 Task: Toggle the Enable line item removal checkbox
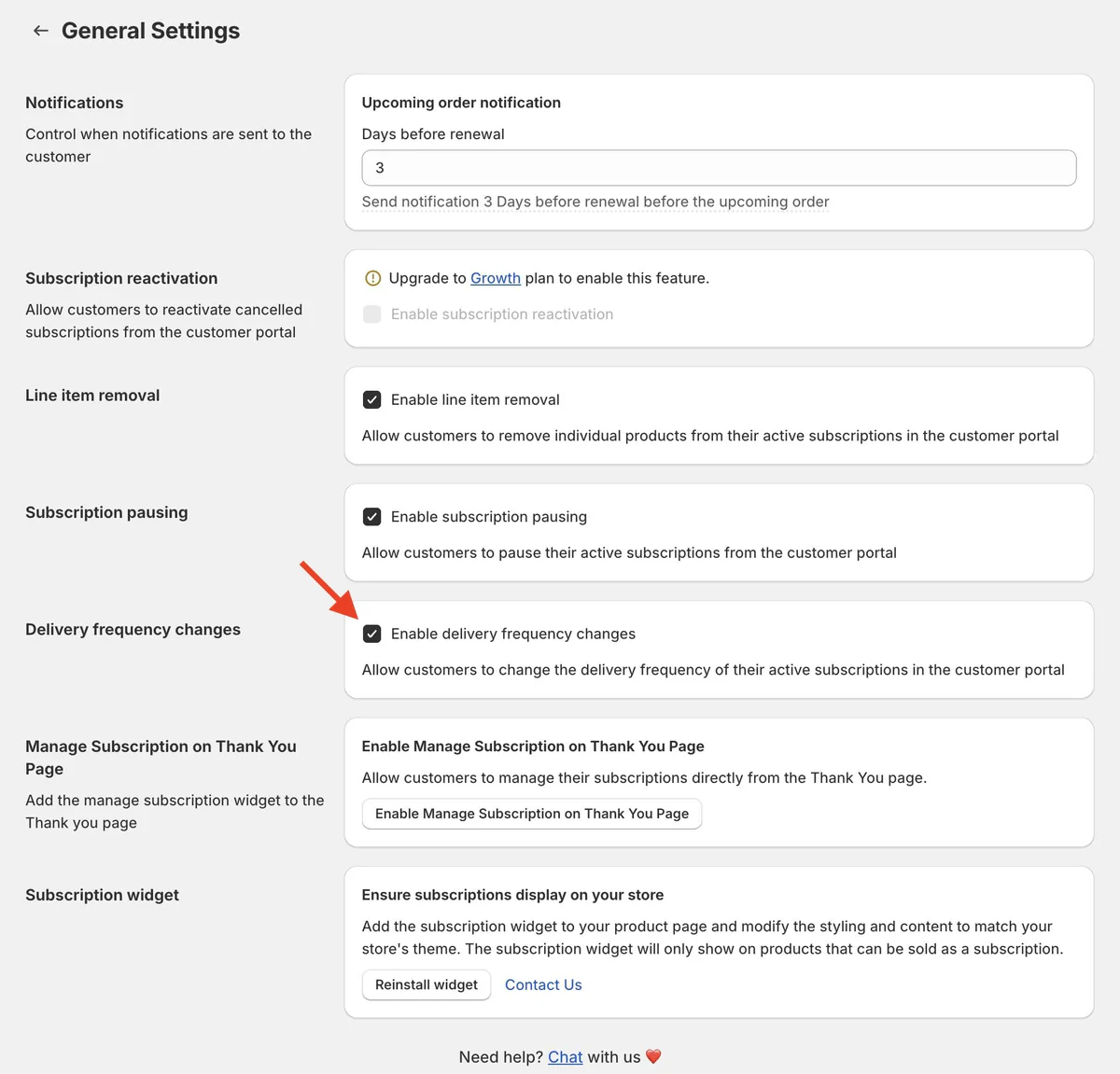tap(371, 399)
